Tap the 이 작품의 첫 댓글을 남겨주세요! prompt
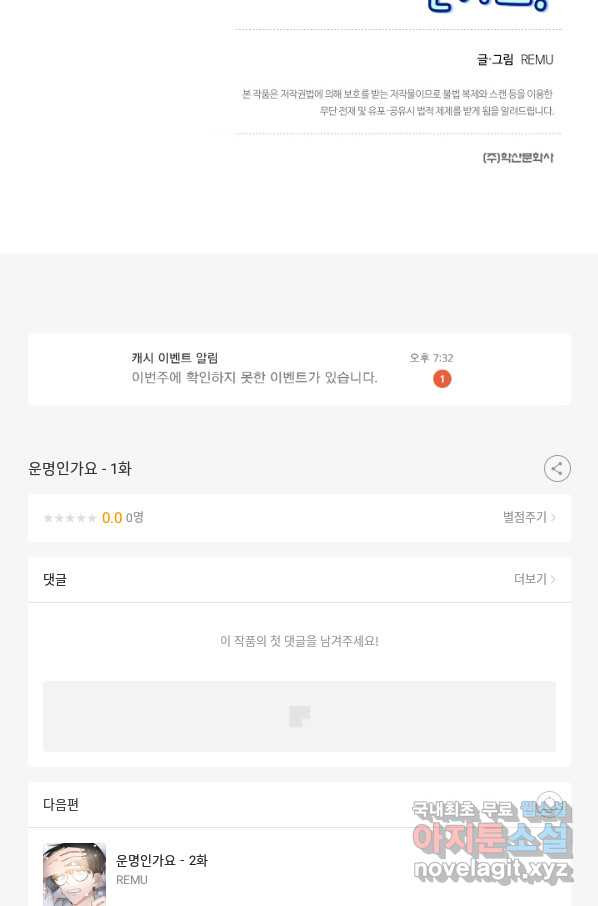 pos(299,641)
